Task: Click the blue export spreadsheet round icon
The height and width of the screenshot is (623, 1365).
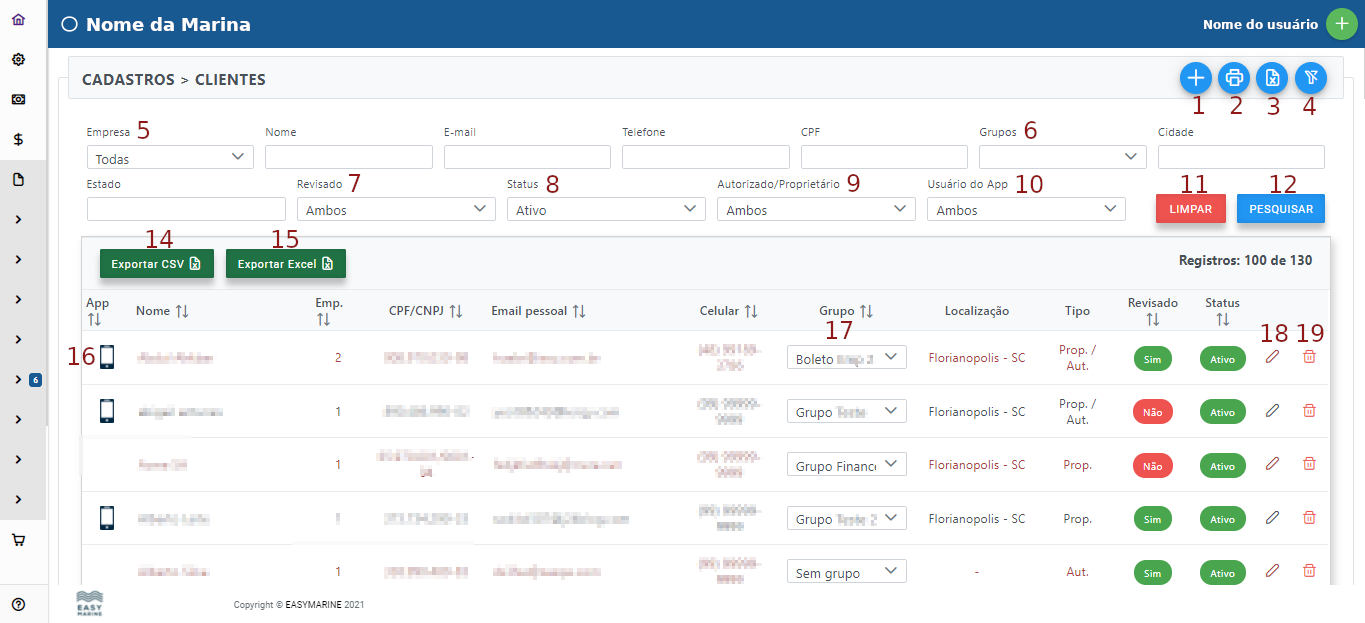Action: 1272,77
